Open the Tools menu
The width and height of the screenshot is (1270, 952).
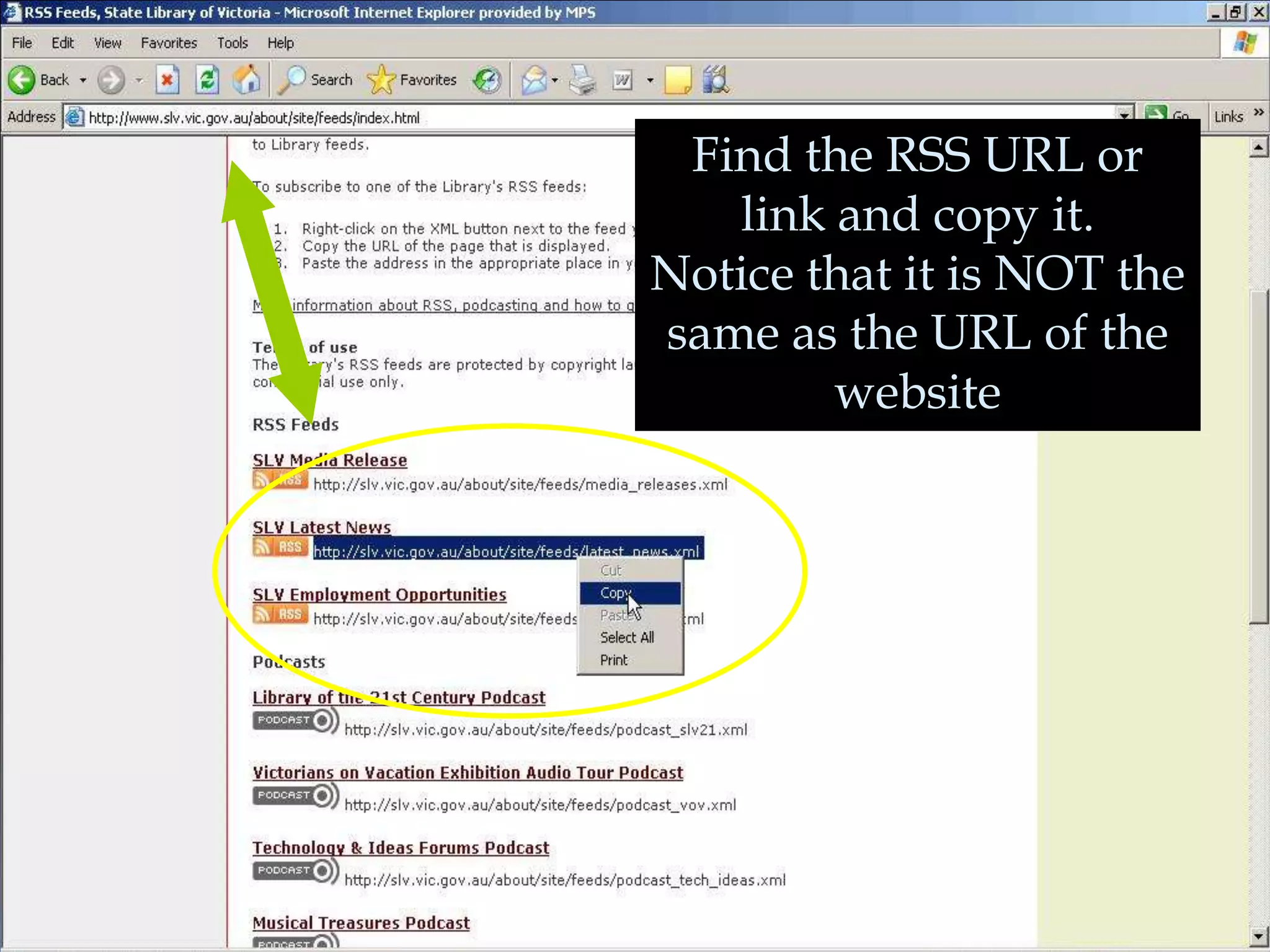(233, 43)
